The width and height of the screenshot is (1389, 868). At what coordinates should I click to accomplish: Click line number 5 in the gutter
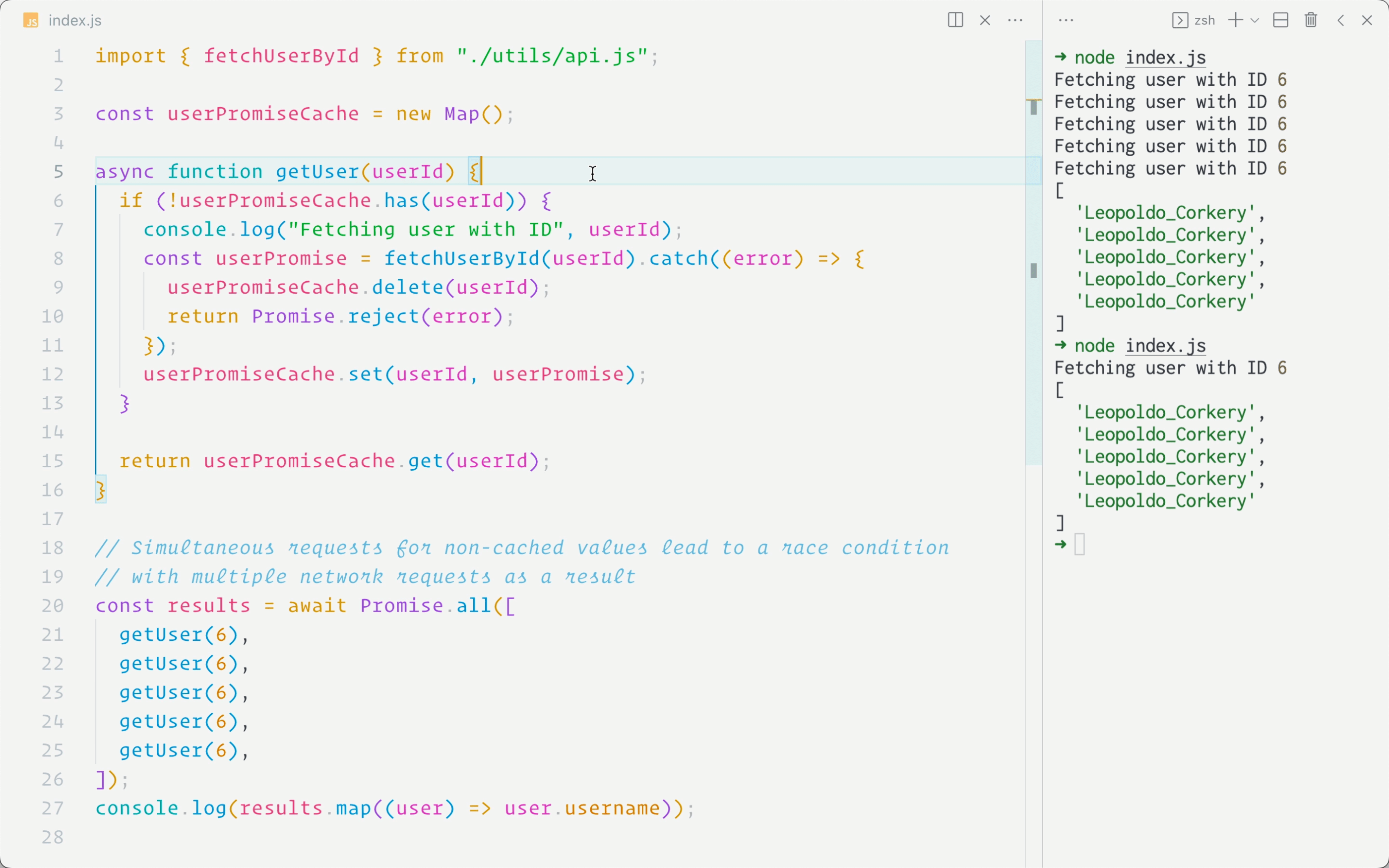(59, 172)
